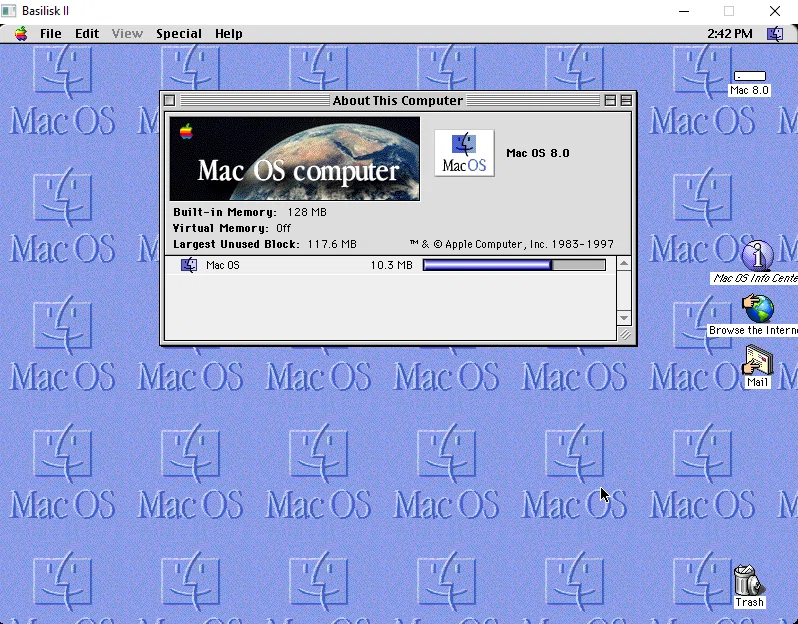The image size is (798, 624).
Task: Select the Browse the Internet icon
Action: coord(758,309)
